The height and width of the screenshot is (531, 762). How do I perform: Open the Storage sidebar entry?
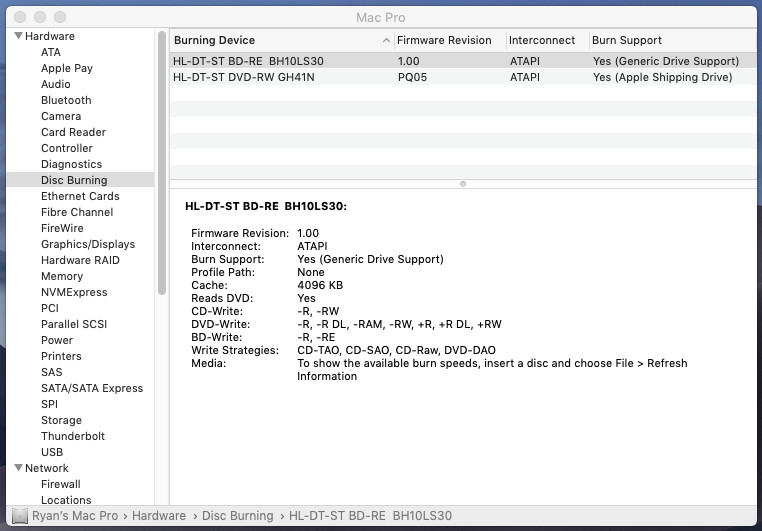[61, 420]
